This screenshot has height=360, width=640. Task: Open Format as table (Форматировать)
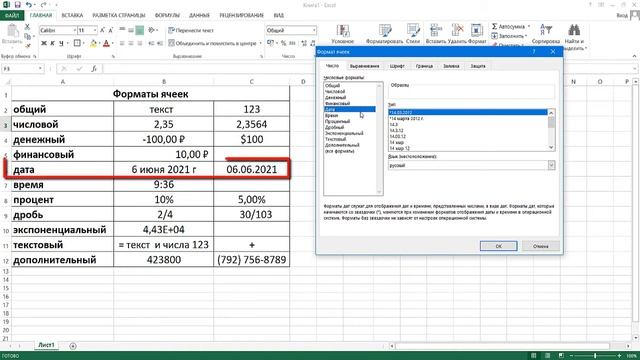click(384, 35)
